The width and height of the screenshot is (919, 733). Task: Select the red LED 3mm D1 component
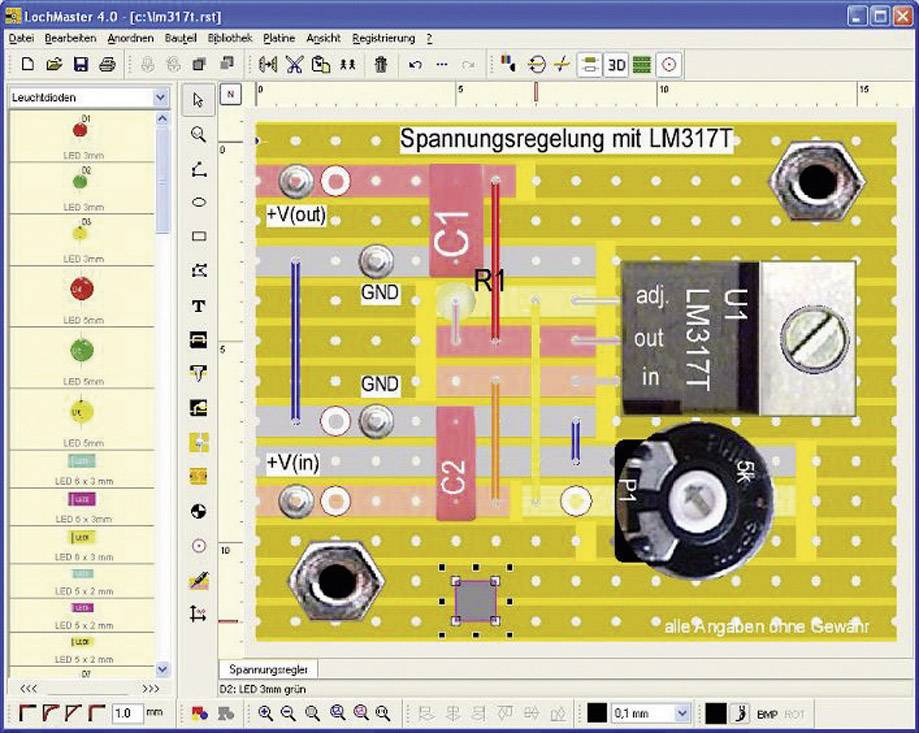[x=82, y=136]
